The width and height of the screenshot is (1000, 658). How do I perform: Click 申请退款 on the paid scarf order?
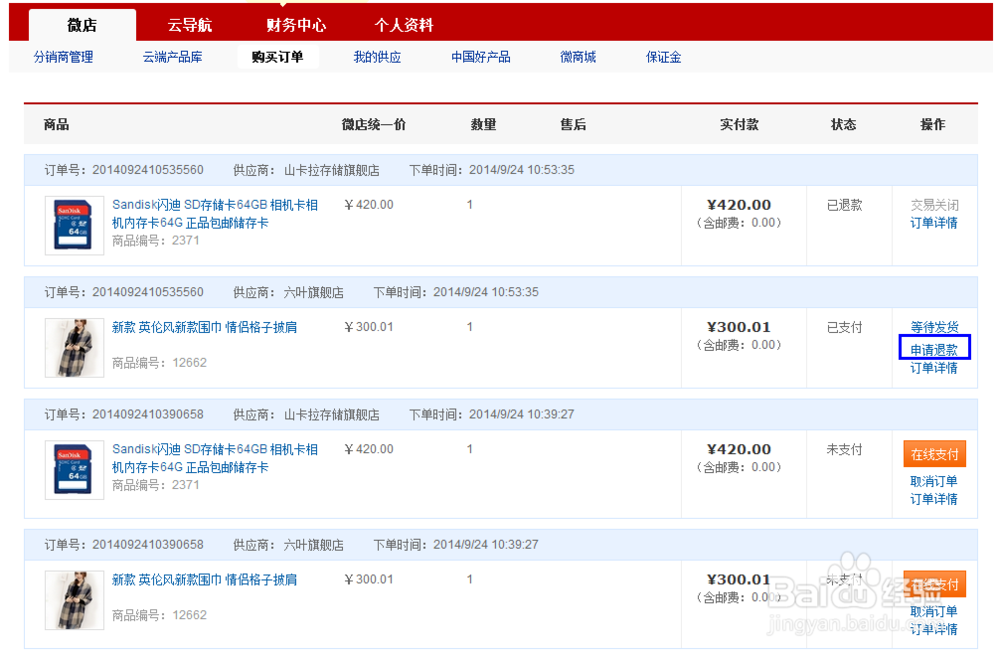point(932,348)
